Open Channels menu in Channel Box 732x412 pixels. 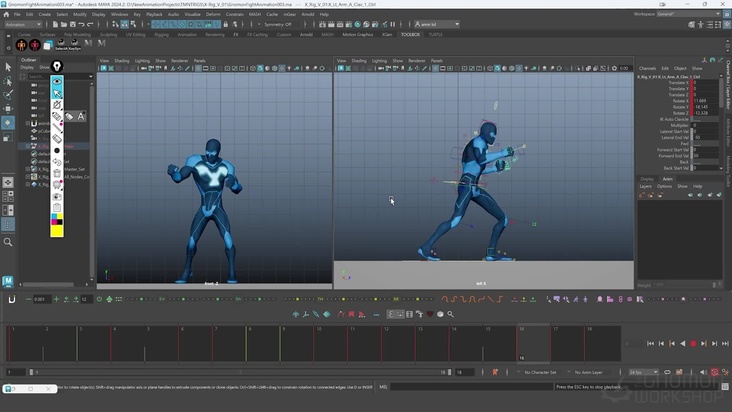(x=647, y=68)
